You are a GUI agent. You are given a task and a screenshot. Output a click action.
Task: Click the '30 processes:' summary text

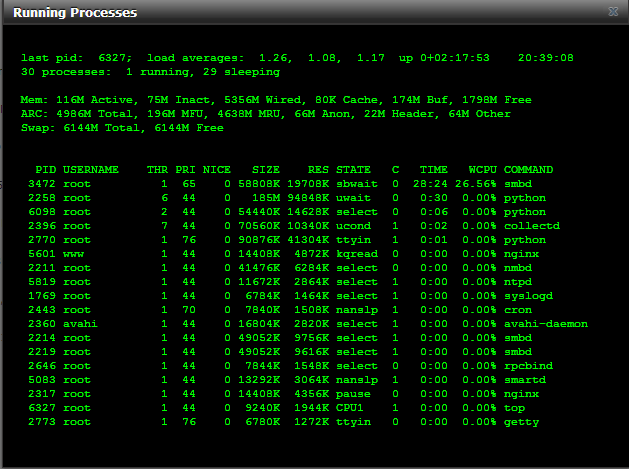click(x=66, y=72)
